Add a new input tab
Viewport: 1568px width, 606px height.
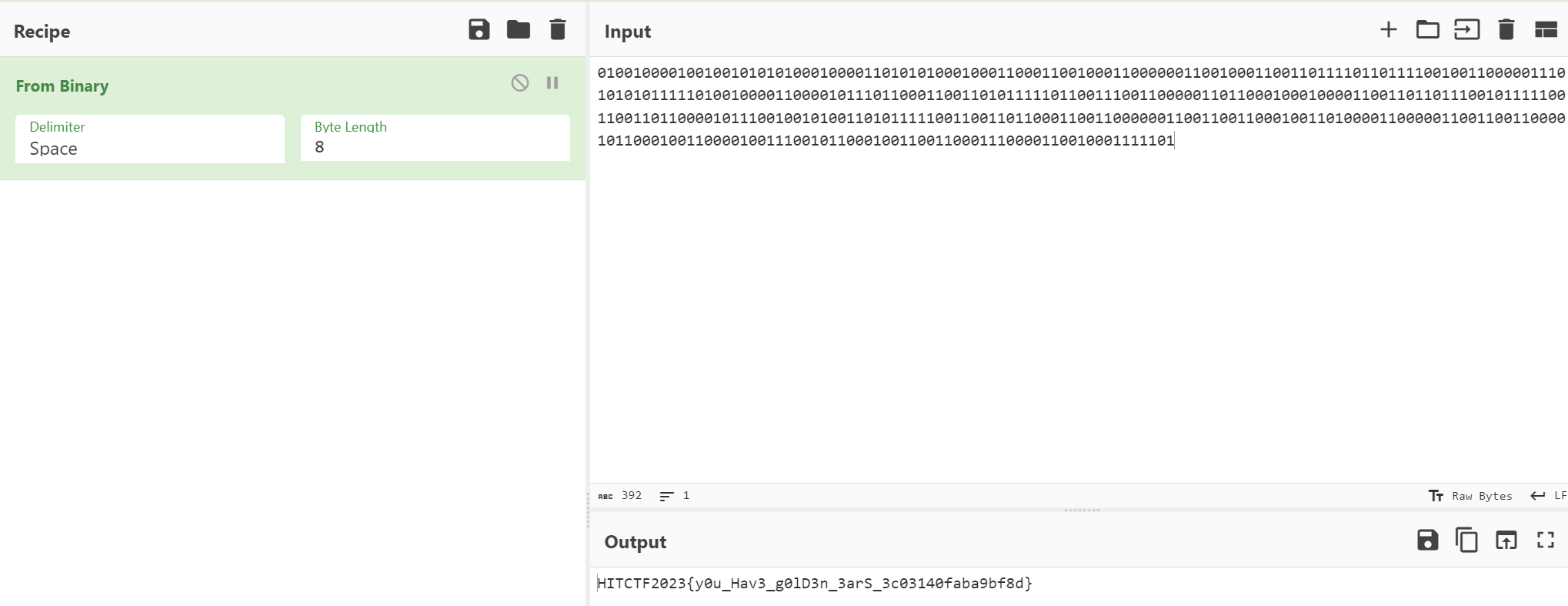(1388, 30)
